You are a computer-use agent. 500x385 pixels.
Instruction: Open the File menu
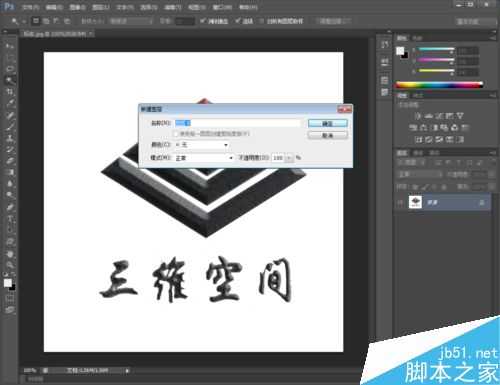tap(30, 7)
